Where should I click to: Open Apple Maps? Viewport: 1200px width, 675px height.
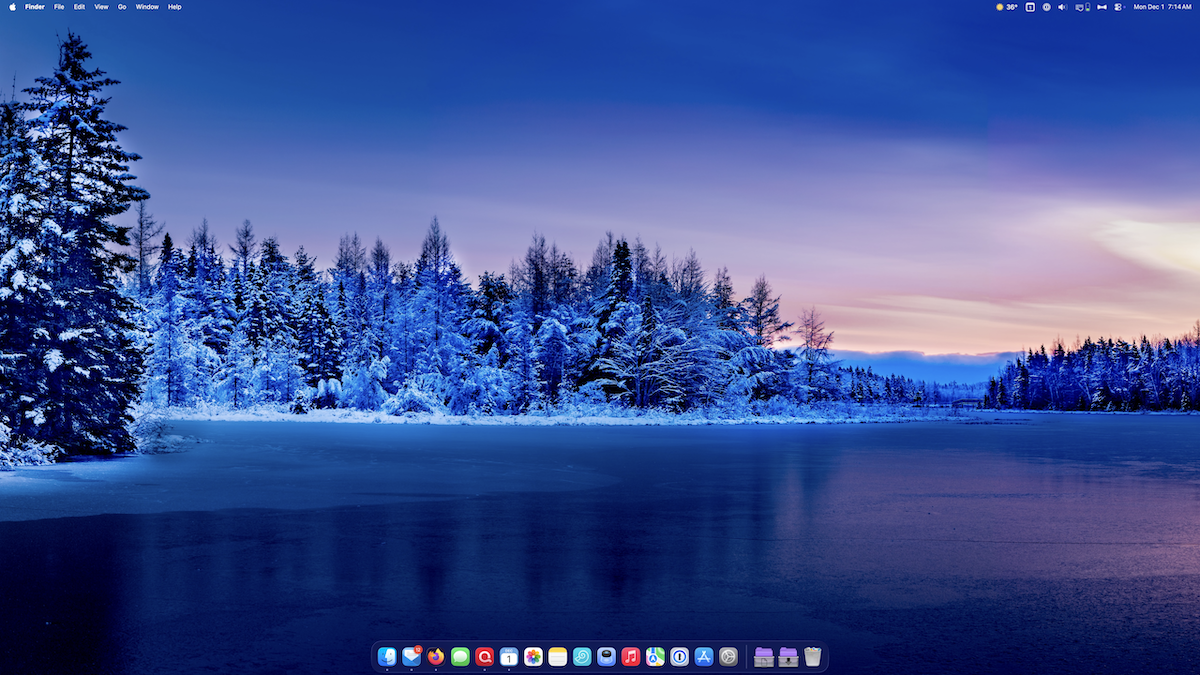click(654, 657)
